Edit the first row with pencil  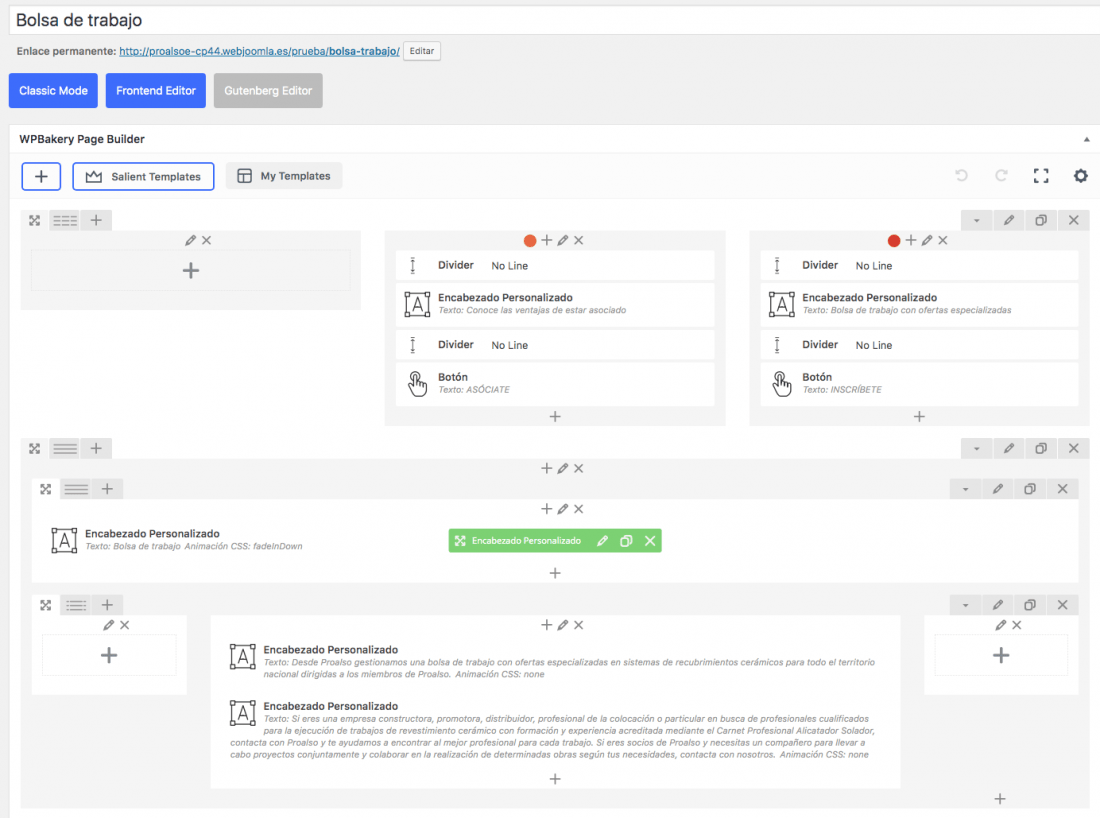pos(1009,220)
